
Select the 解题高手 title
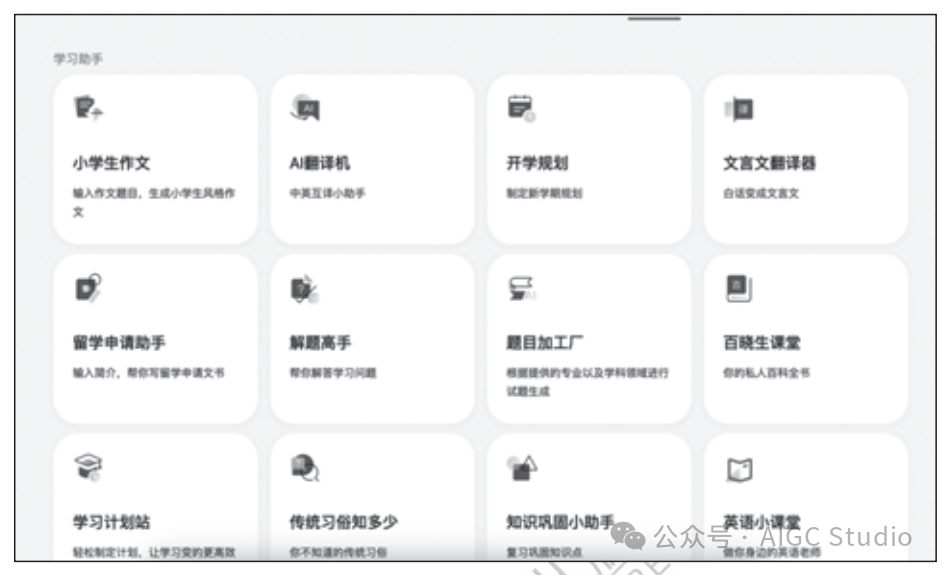coord(320,343)
